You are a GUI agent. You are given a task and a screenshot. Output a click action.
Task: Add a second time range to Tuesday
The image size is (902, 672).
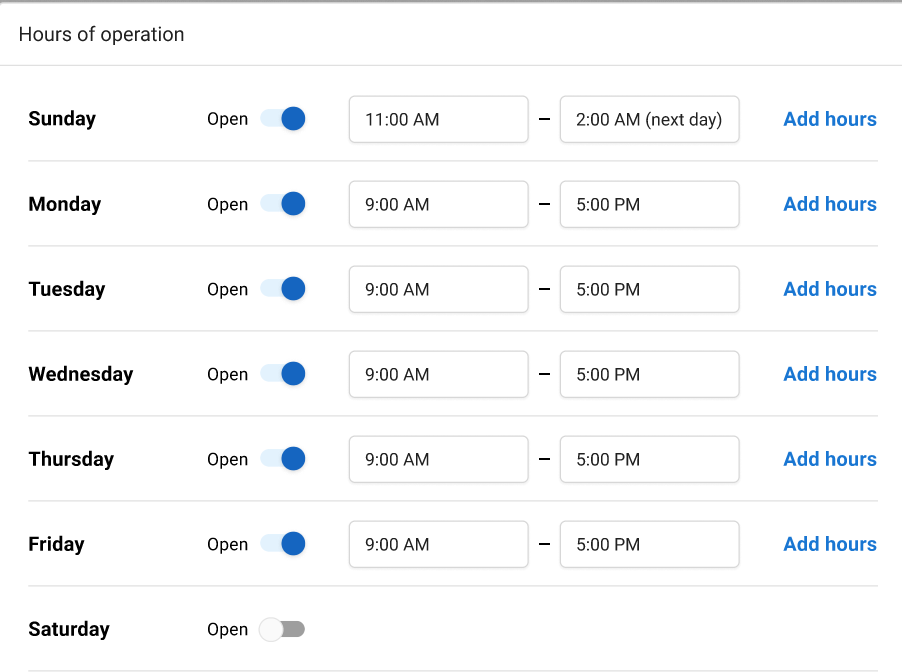click(x=829, y=289)
